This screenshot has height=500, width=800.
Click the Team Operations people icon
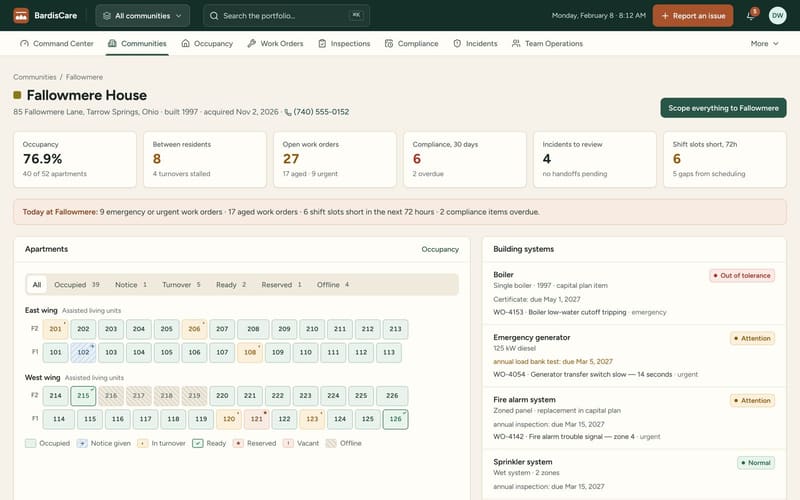[x=516, y=44]
